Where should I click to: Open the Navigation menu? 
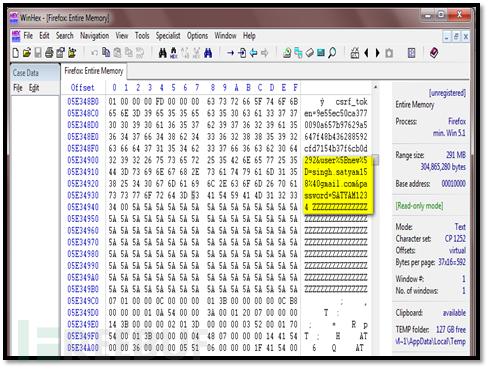coord(94,36)
